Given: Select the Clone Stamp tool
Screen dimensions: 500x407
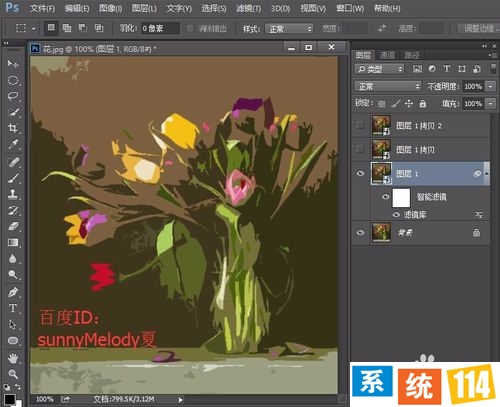Looking at the screenshot, I should click(13, 194).
